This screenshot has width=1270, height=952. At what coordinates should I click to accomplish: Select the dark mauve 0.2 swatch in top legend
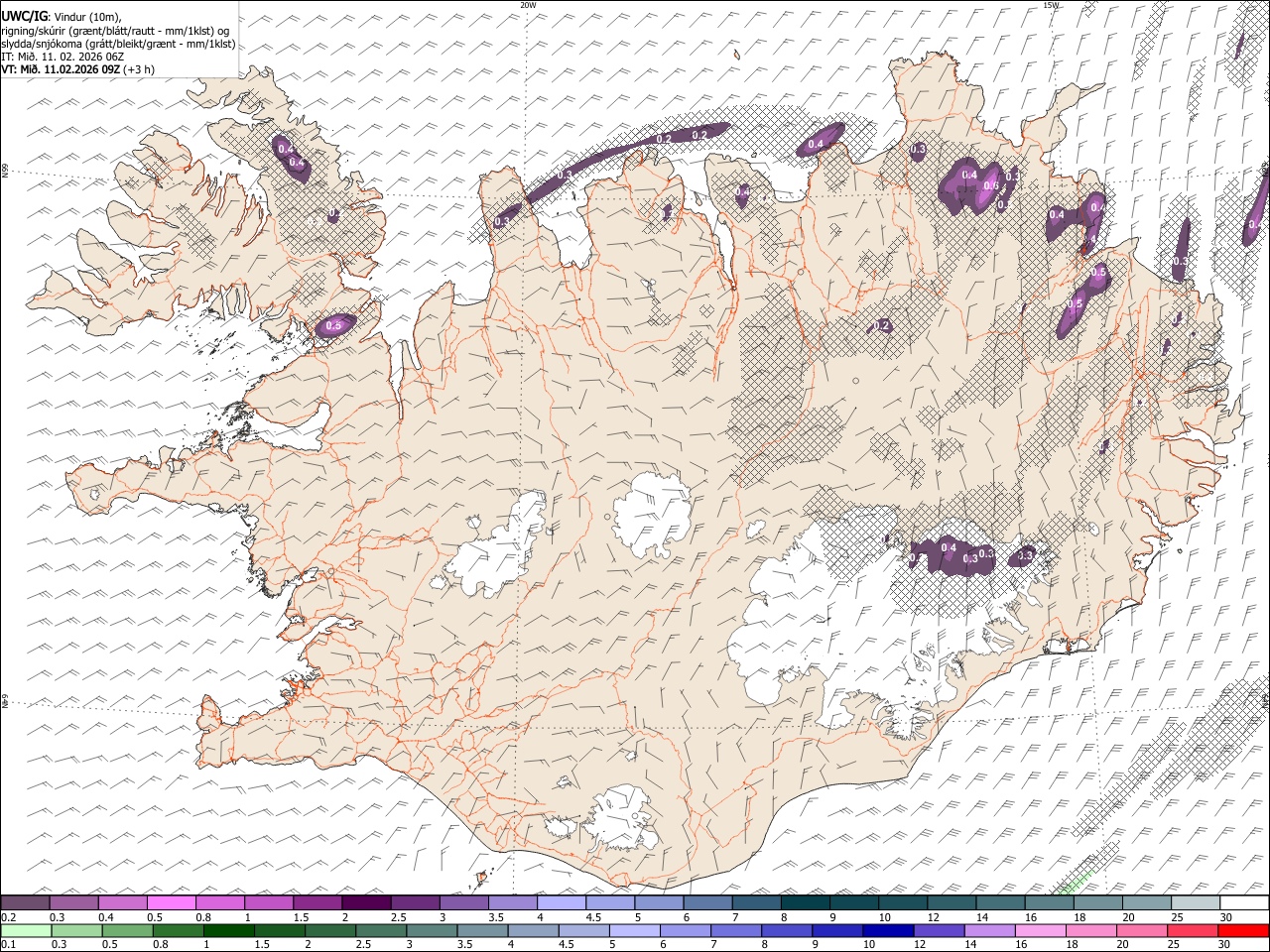click(x=25, y=902)
